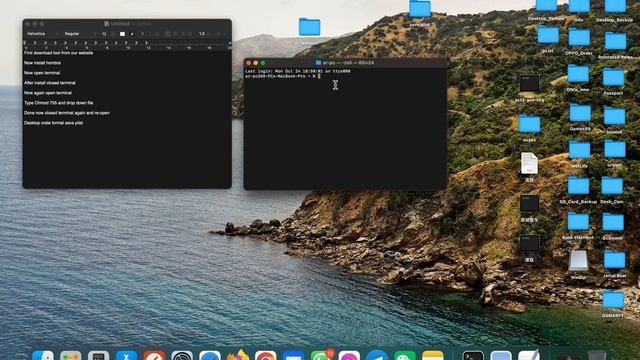Image resolution: width=640 pixels, height=360 pixels.
Task: Click the line 'After install closed terminal'
Action: pyautogui.click(x=49, y=82)
